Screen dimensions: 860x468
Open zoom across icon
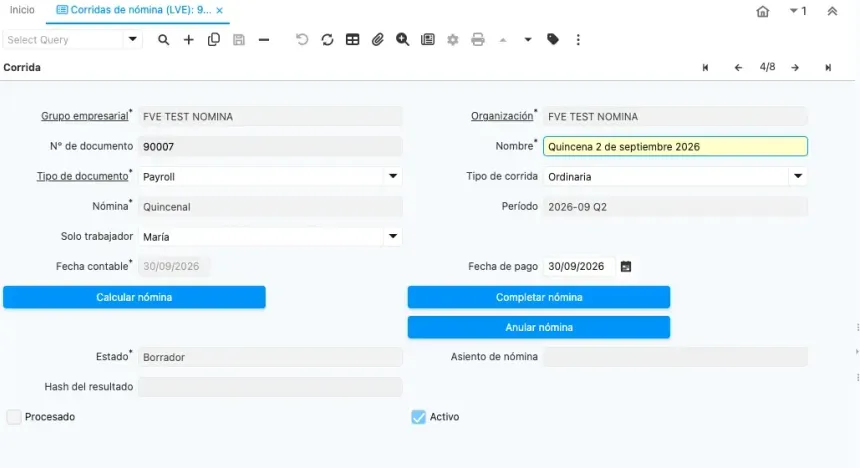pos(403,40)
